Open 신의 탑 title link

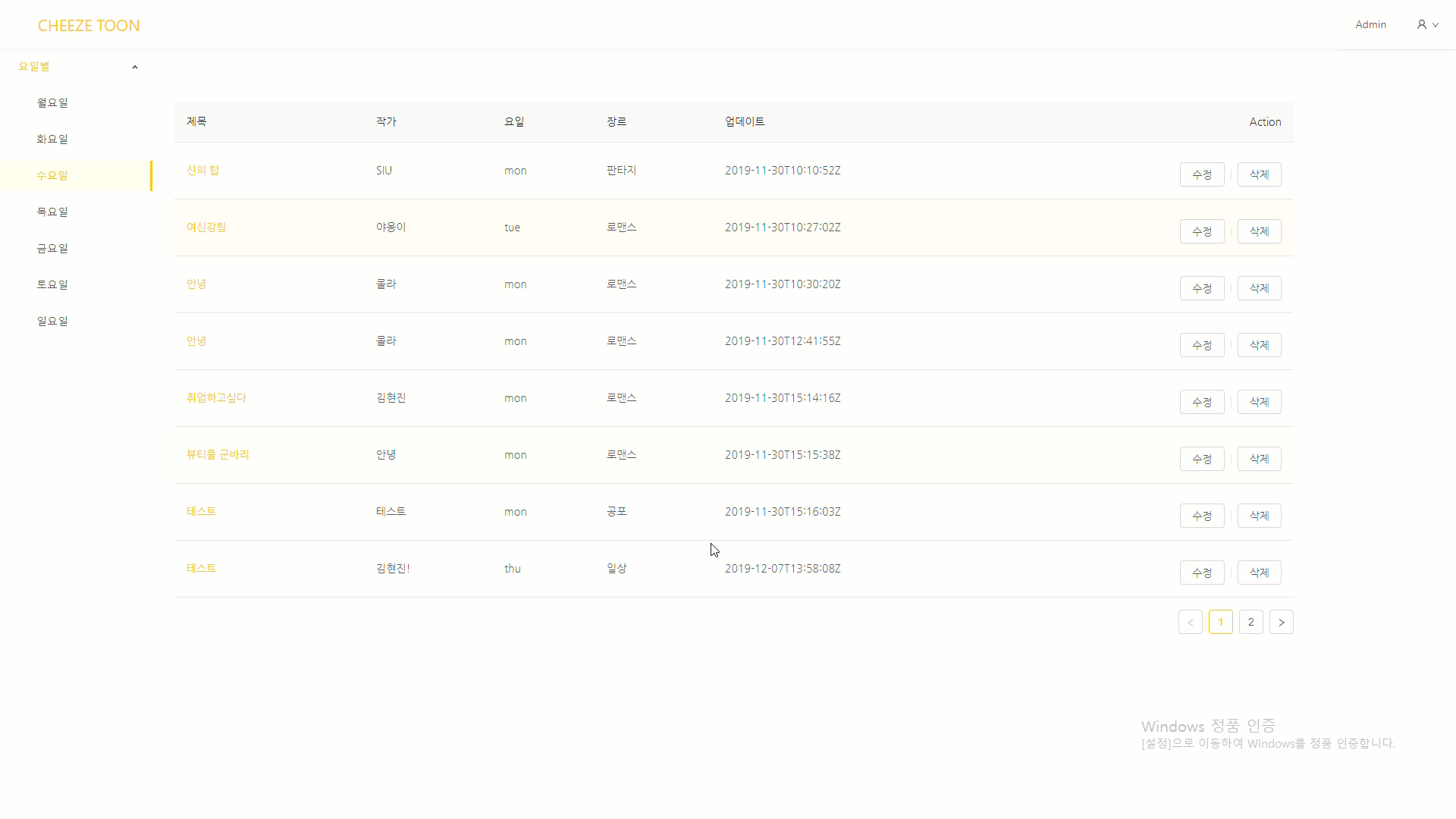click(x=202, y=170)
